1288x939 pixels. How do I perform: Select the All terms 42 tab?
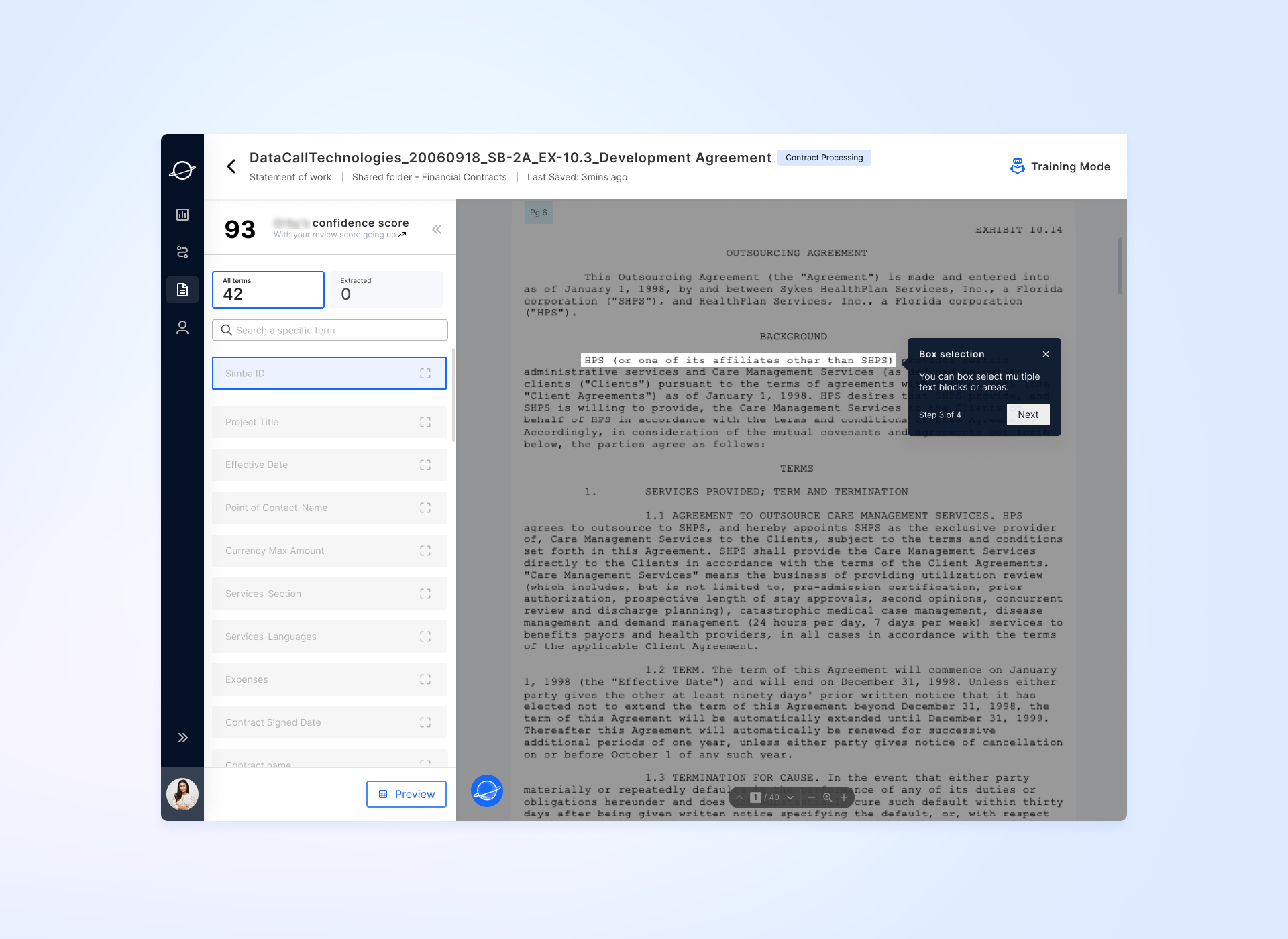click(x=268, y=290)
